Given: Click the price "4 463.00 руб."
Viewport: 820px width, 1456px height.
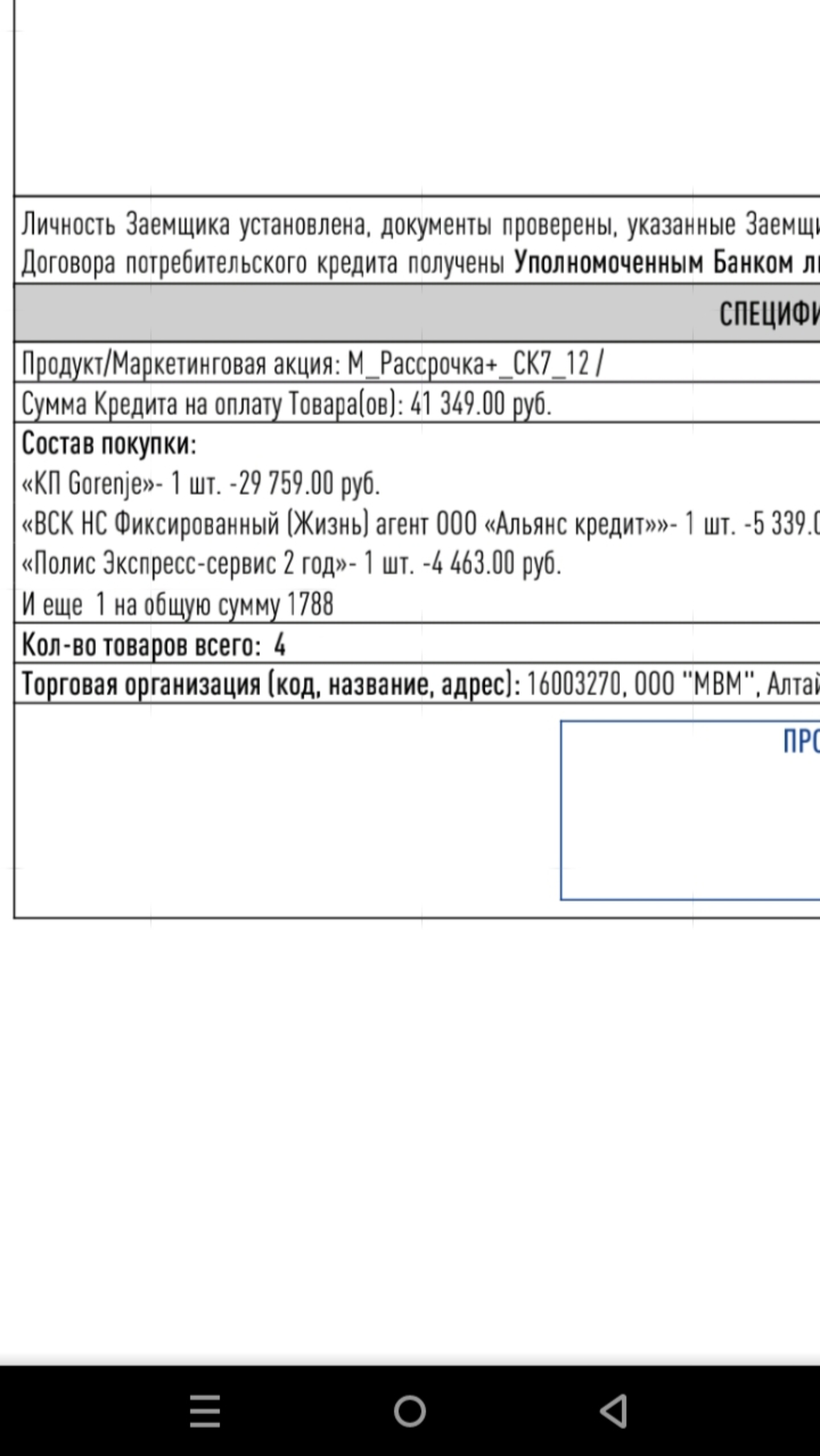Looking at the screenshot, I should click(x=497, y=564).
